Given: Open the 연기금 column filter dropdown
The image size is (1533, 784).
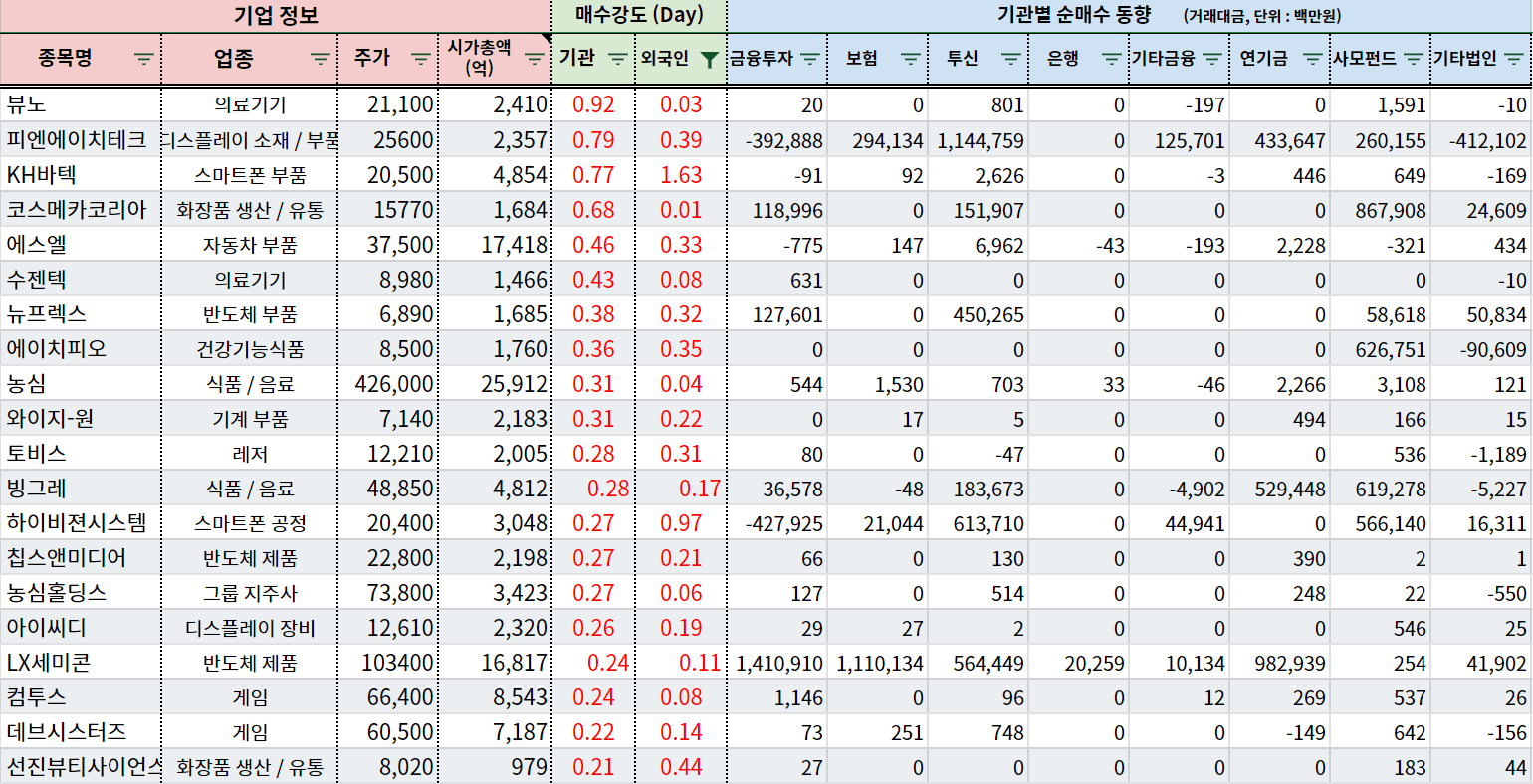Looking at the screenshot, I should click(1313, 59).
